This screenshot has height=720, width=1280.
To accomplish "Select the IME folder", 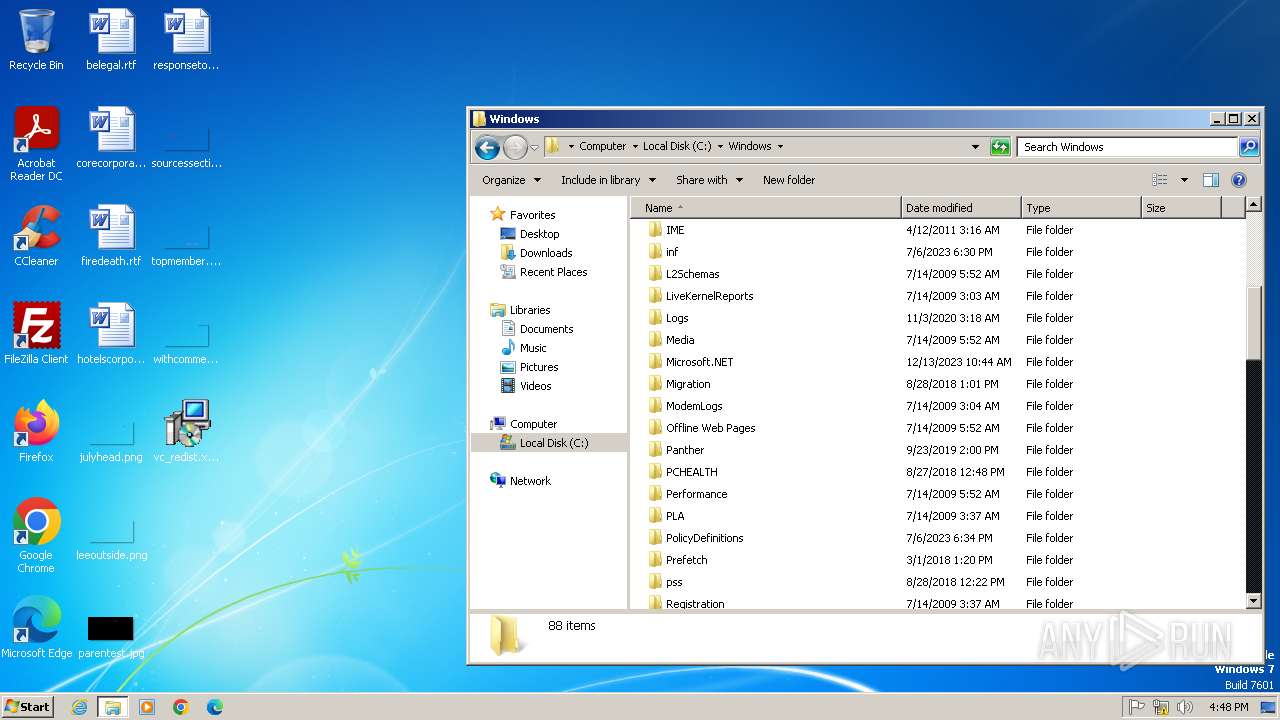I will tap(675, 230).
